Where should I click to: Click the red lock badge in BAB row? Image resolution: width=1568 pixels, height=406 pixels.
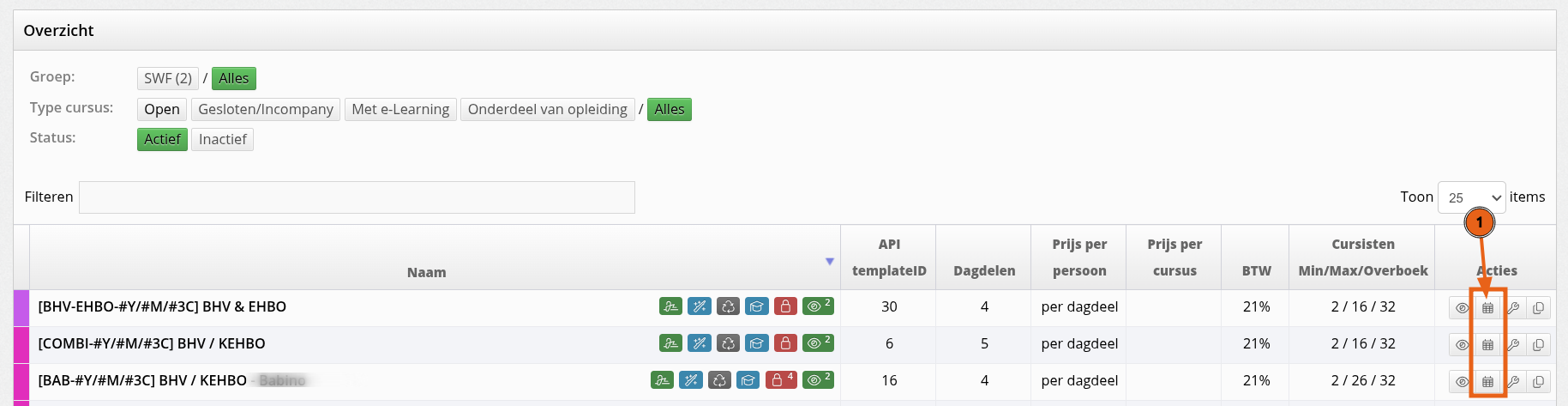click(781, 380)
